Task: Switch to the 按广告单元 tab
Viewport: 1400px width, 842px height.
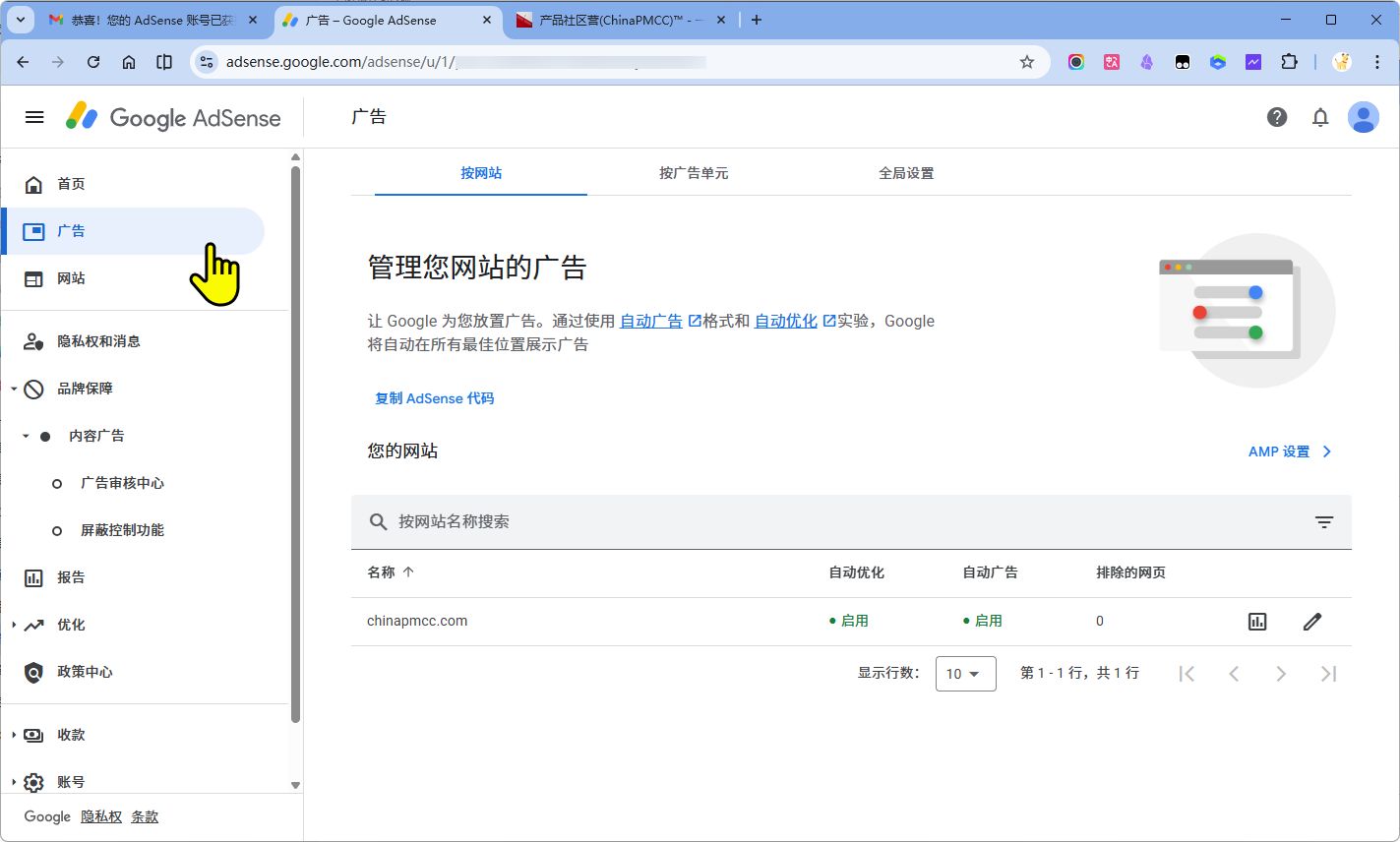Action: pyautogui.click(x=694, y=173)
